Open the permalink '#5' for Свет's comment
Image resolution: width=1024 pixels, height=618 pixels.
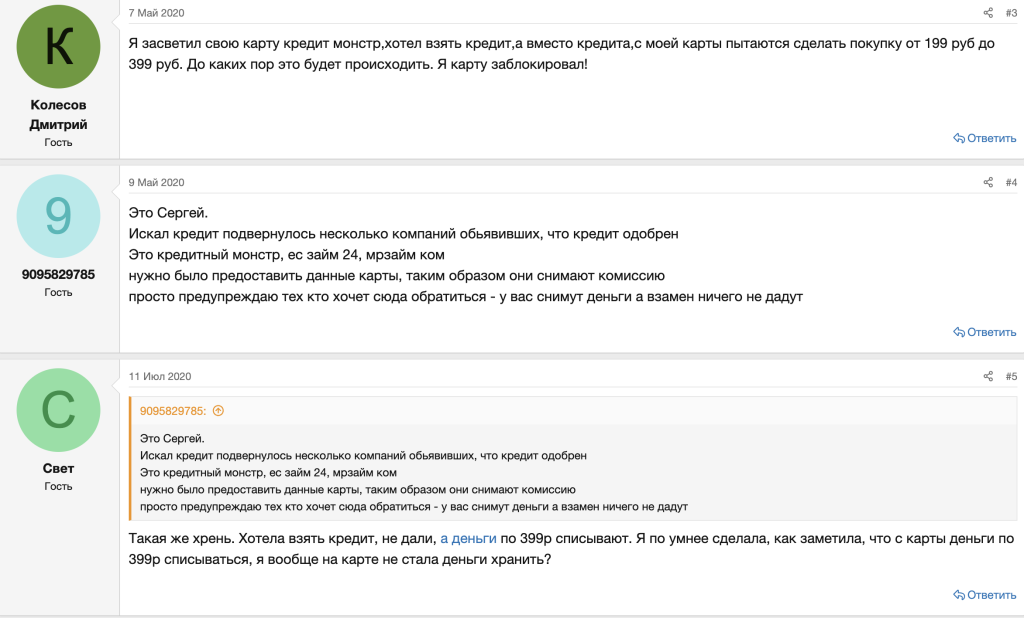(x=1009, y=375)
